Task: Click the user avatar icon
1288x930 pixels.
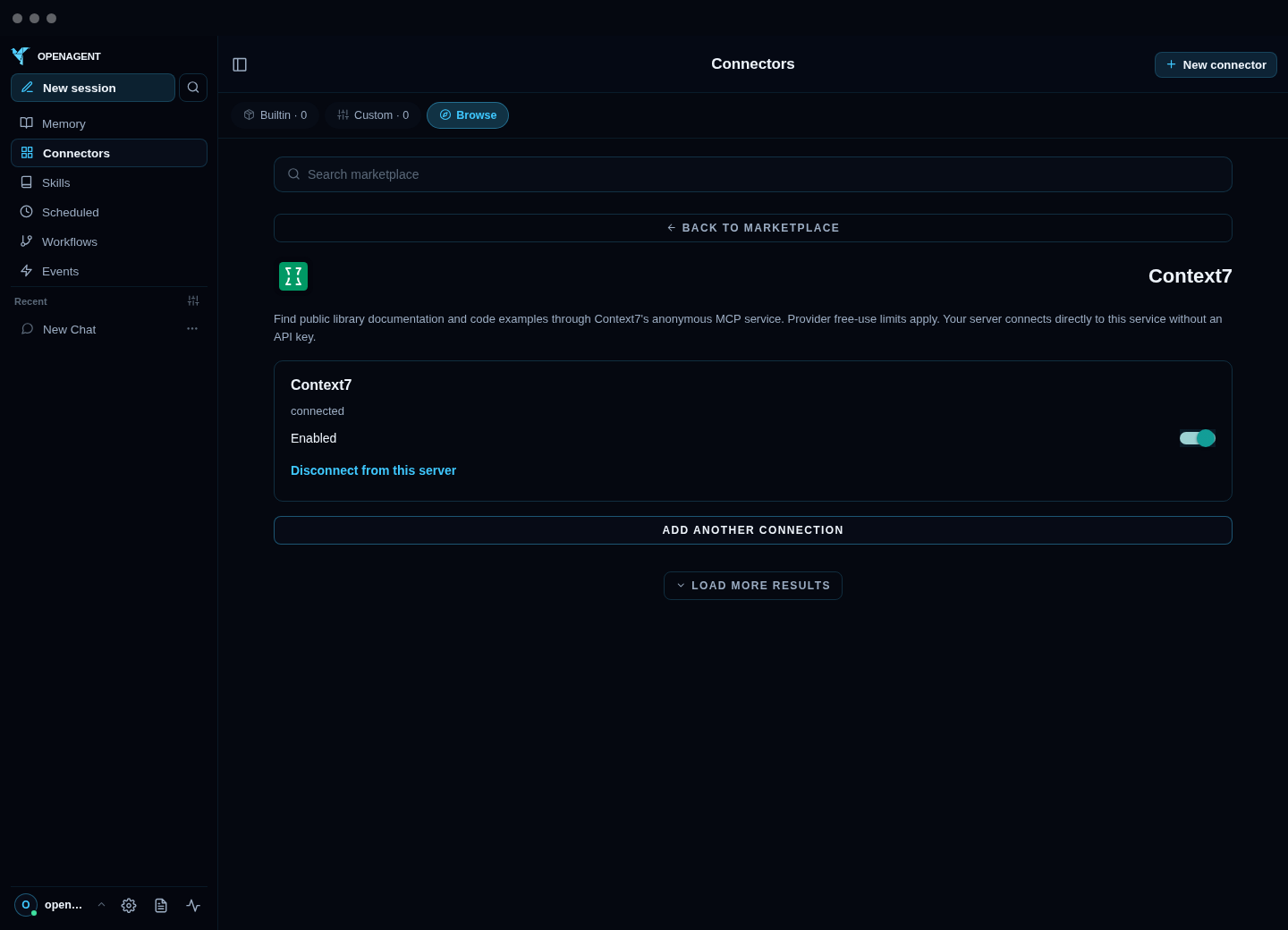Action: pyautogui.click(x=26, y=905)
